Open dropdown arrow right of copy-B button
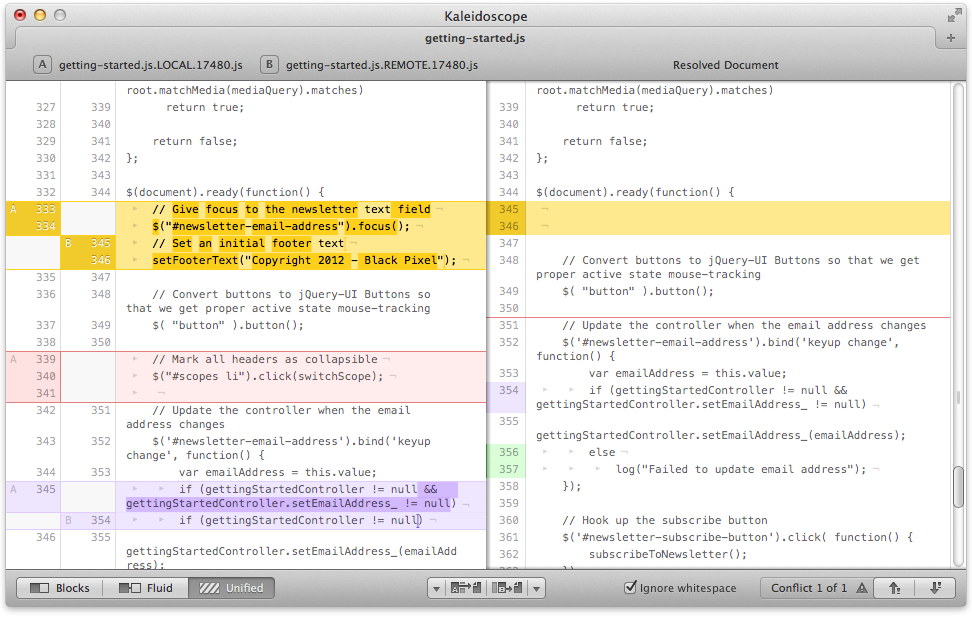This screenshot has width=972, height=620. 536,588
